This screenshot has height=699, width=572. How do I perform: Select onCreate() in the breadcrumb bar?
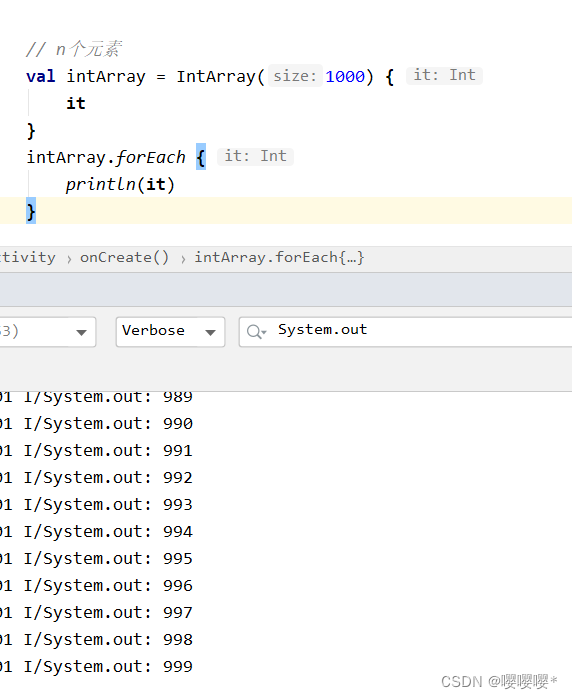(124, 258)
